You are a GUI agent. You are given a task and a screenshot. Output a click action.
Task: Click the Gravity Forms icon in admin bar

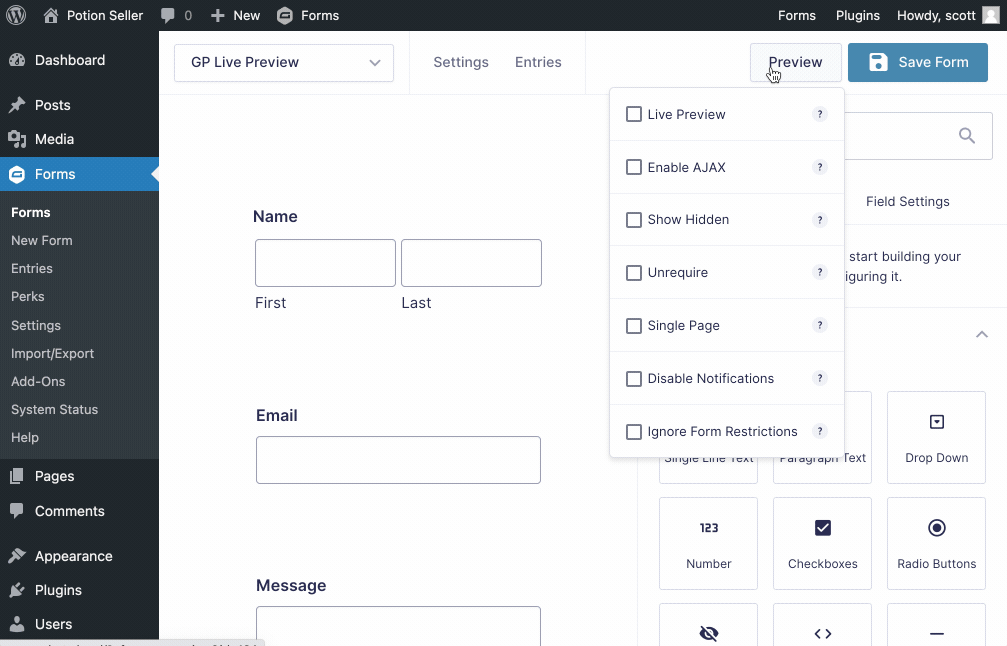tap(285, 15)
